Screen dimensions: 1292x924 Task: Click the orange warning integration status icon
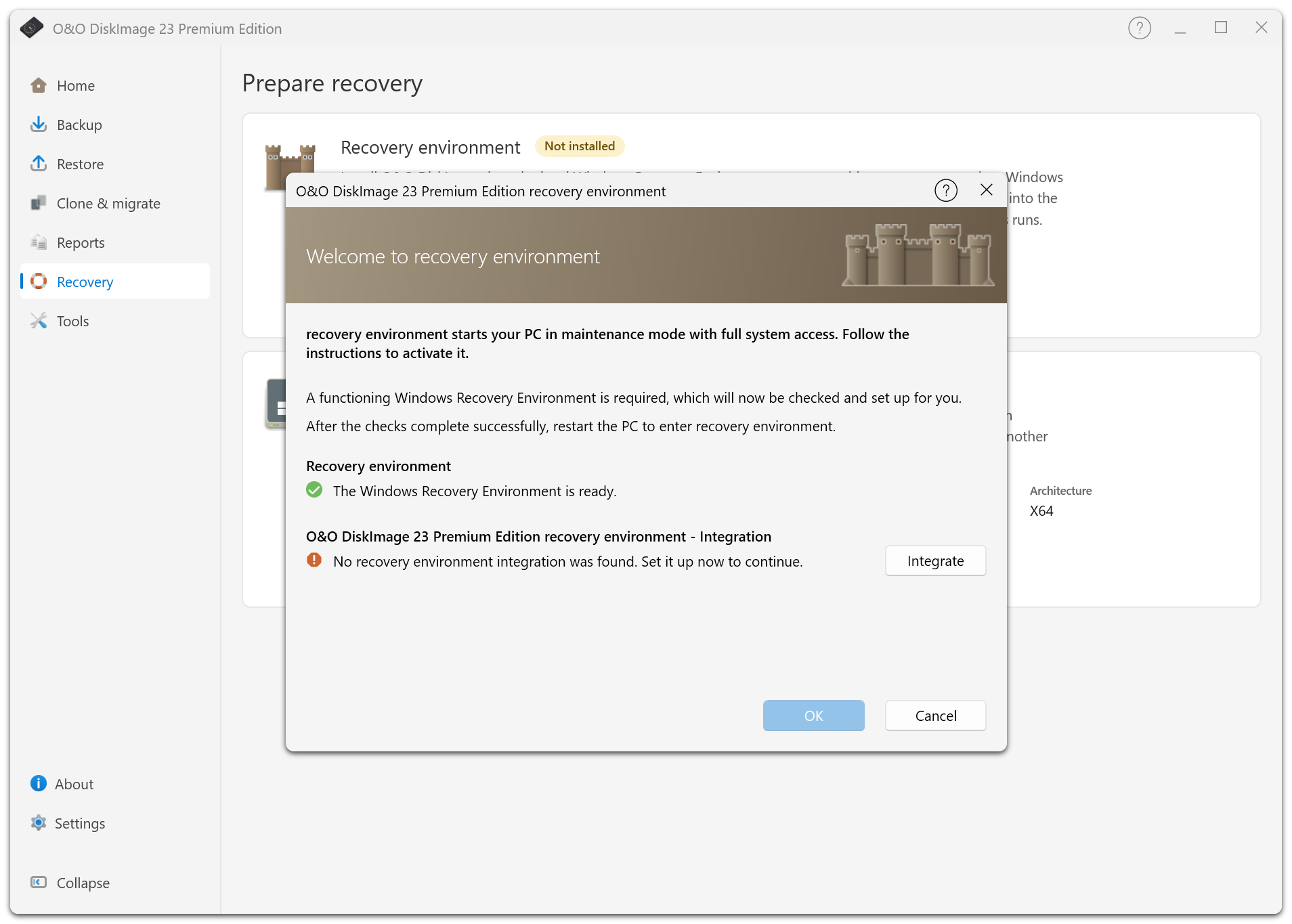314,560
